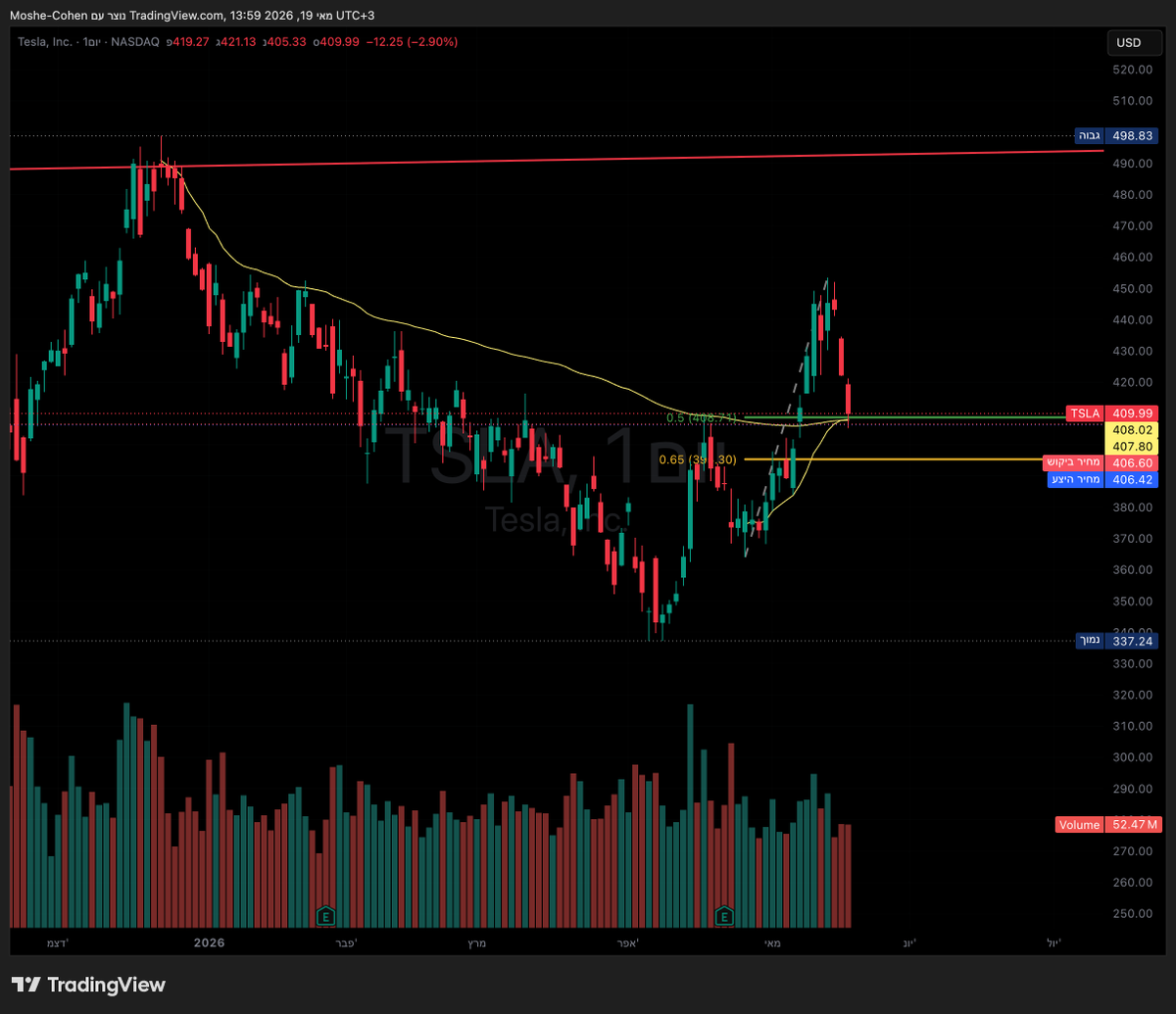
Task: Click the left earnings 'E' marker near February
Action: (325, 916)
